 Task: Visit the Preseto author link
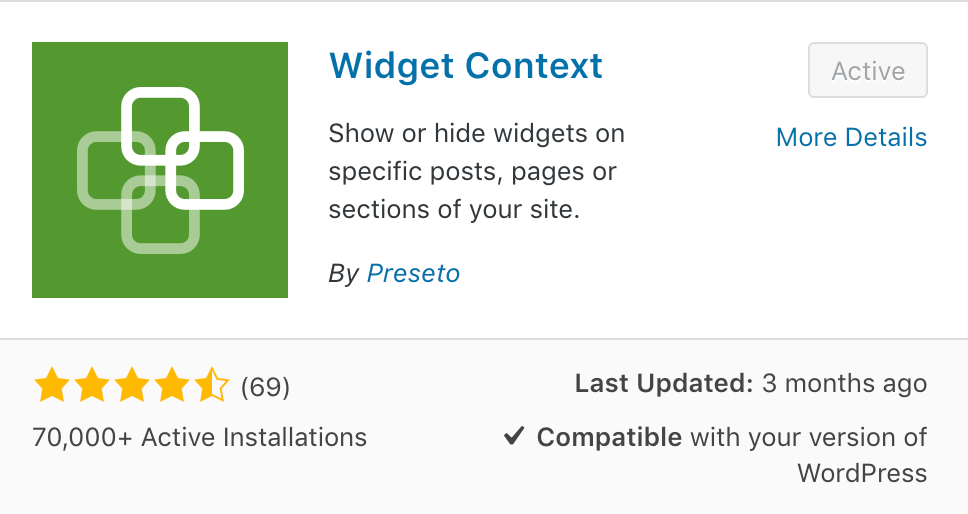pyautogui.click(x=414, y=273)
